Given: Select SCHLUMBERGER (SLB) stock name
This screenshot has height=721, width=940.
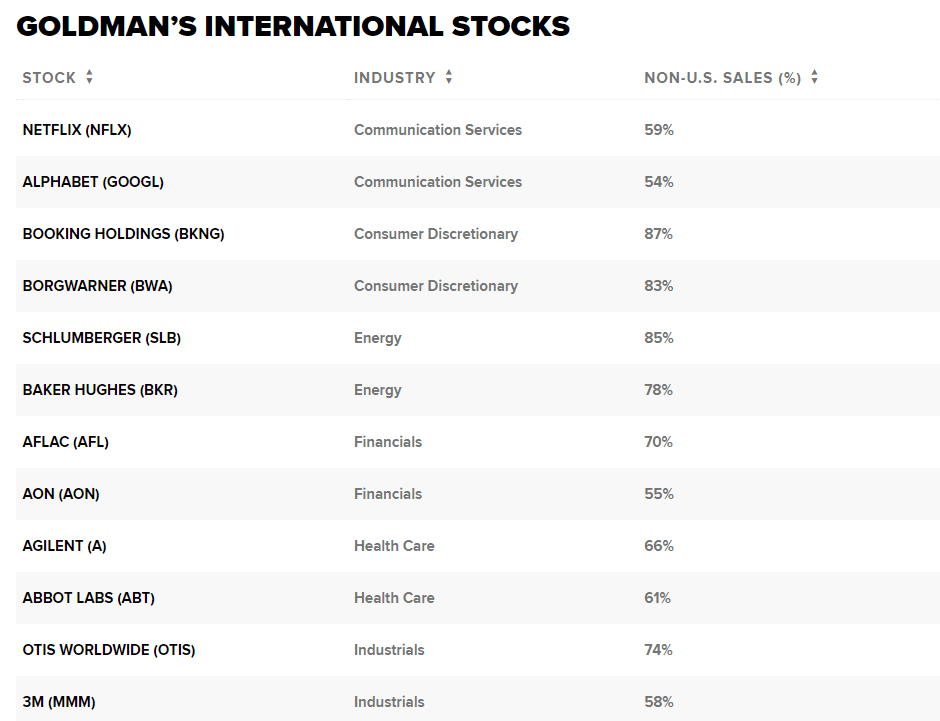Looking at the screenshot, I should [102, 338].
